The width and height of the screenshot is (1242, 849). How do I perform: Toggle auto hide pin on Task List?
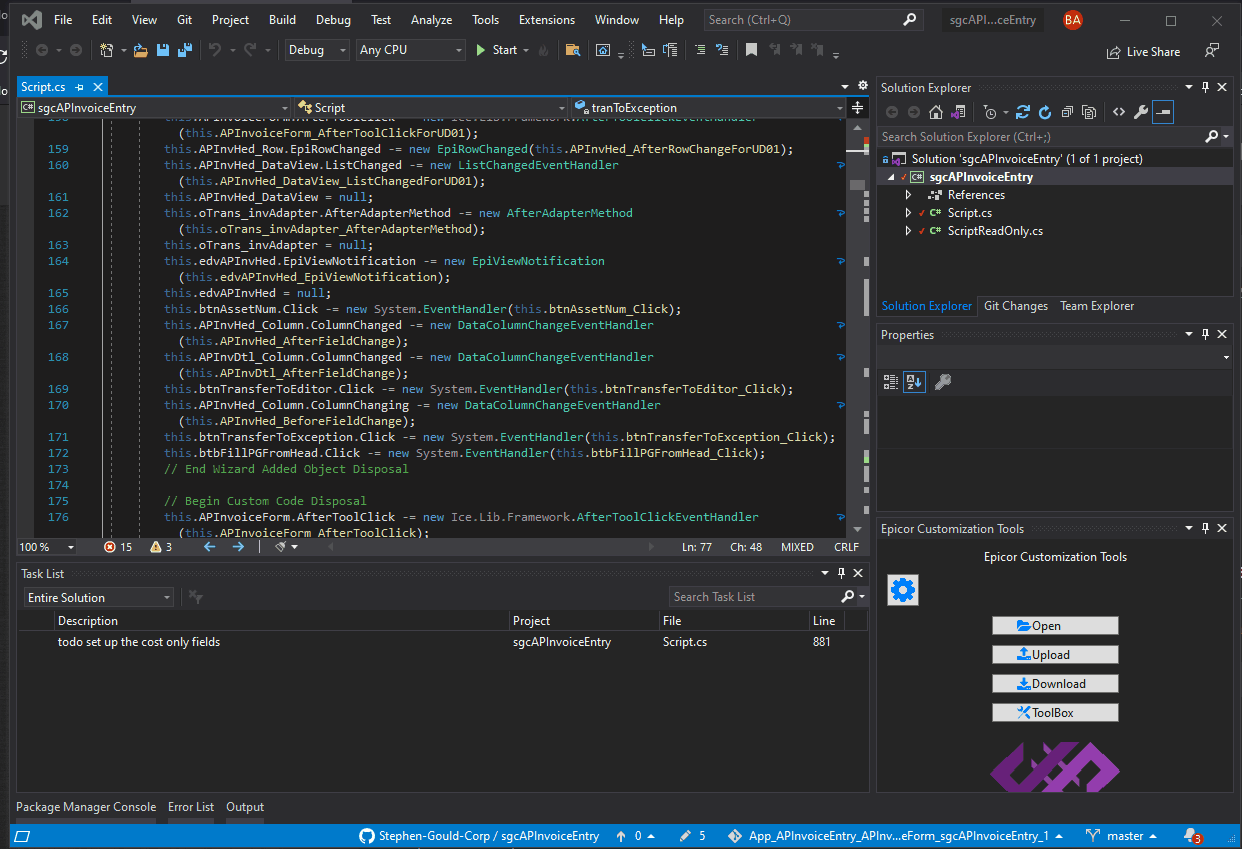click(841, 573)
